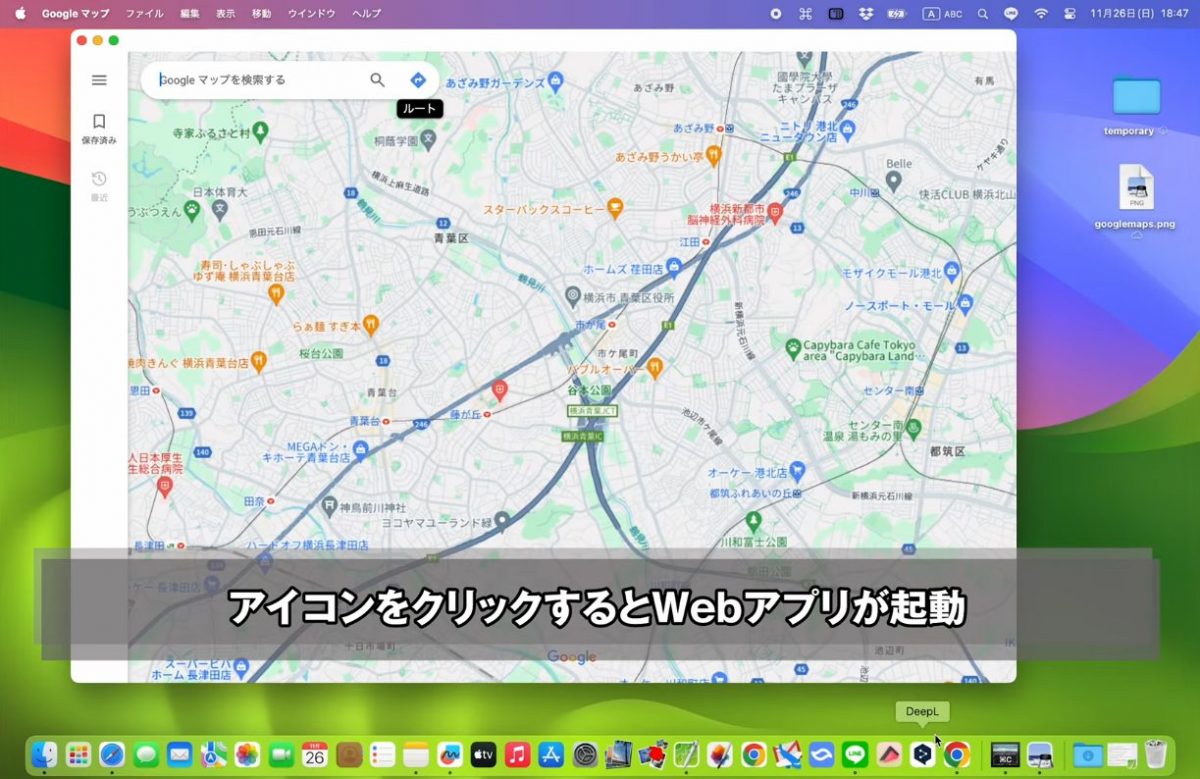
Task: Select the バブルオーバー restaurant pin
Action: pos(655,367)
